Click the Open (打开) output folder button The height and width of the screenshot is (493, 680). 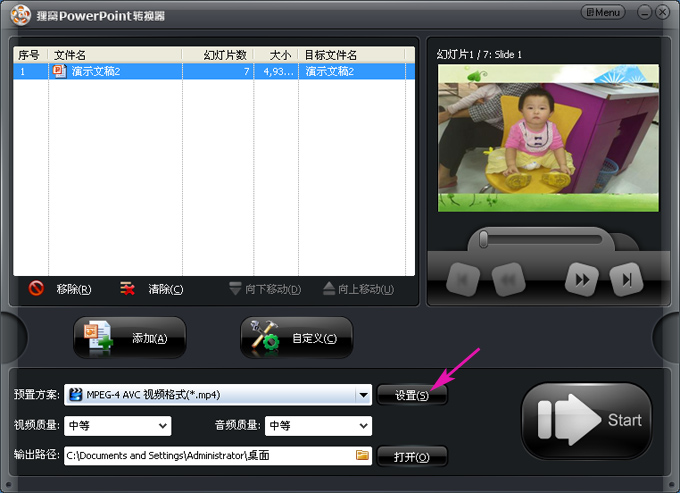tap(412, 457)
